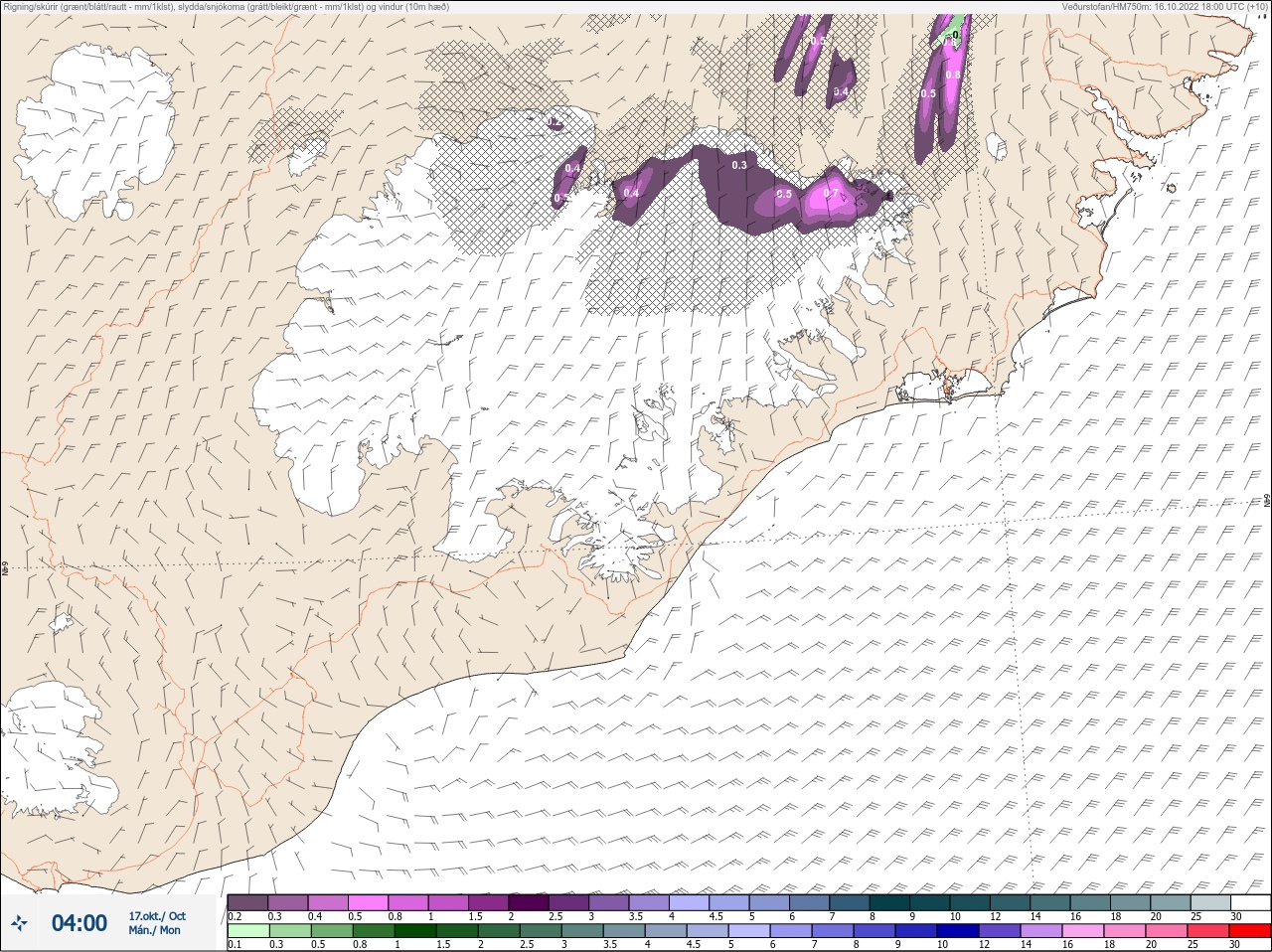Select the pale green 0.1 swatch in lower legend
Screen dimensions: 1272x952
247,931
